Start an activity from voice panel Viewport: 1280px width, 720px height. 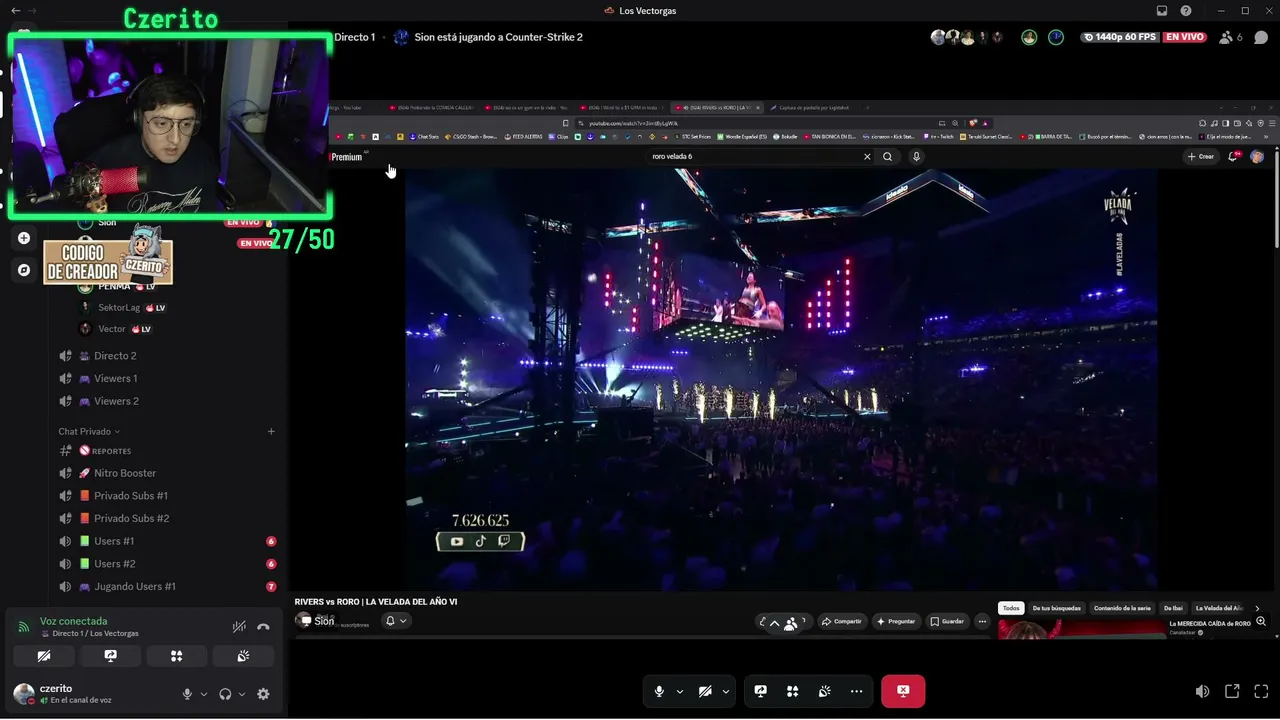point(177,656)
